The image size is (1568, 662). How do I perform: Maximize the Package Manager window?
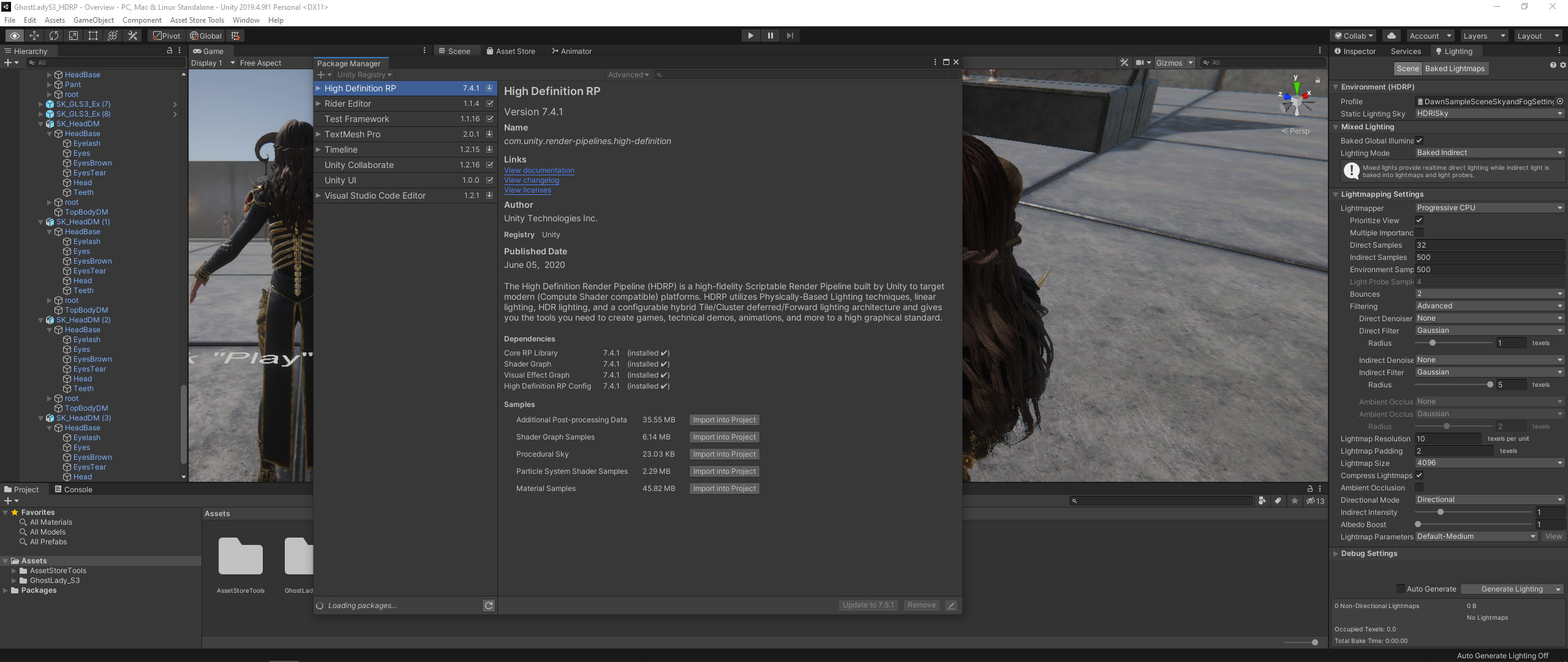tap(946, 62)
